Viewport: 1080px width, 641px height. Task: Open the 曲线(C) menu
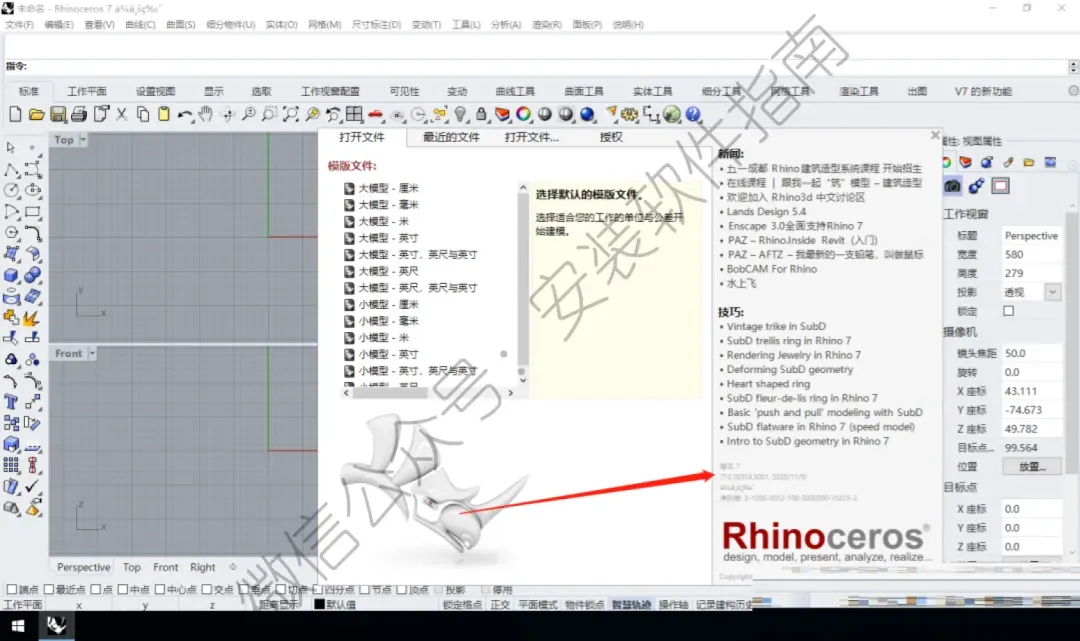pos(141,25)
